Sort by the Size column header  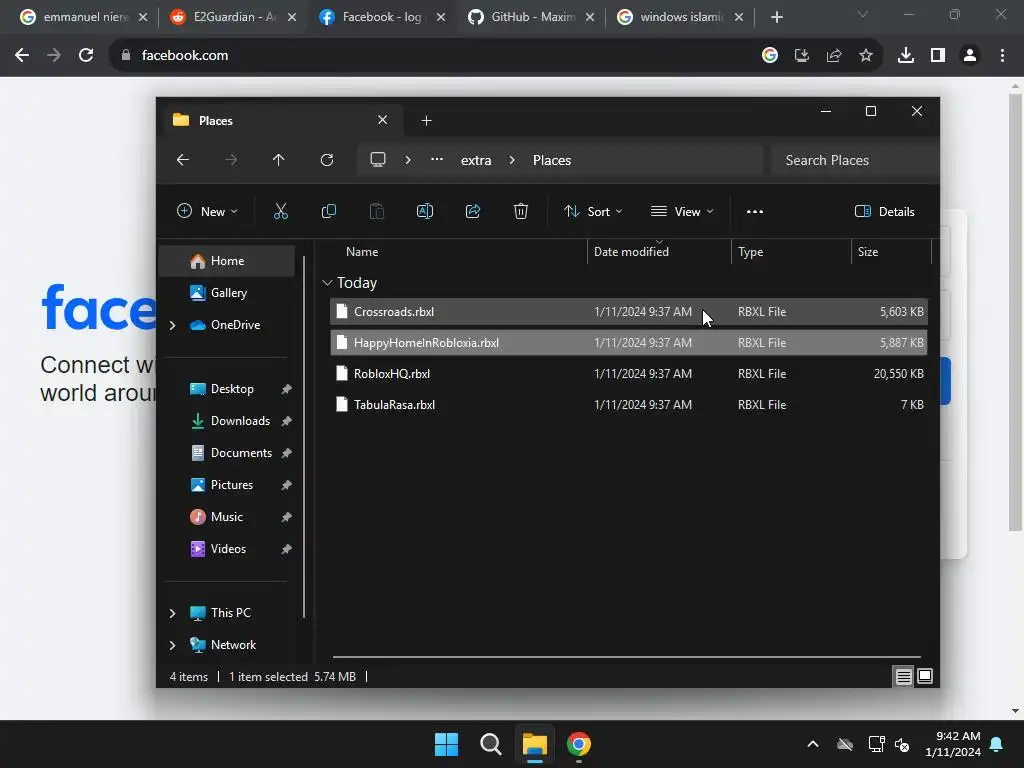868,252
